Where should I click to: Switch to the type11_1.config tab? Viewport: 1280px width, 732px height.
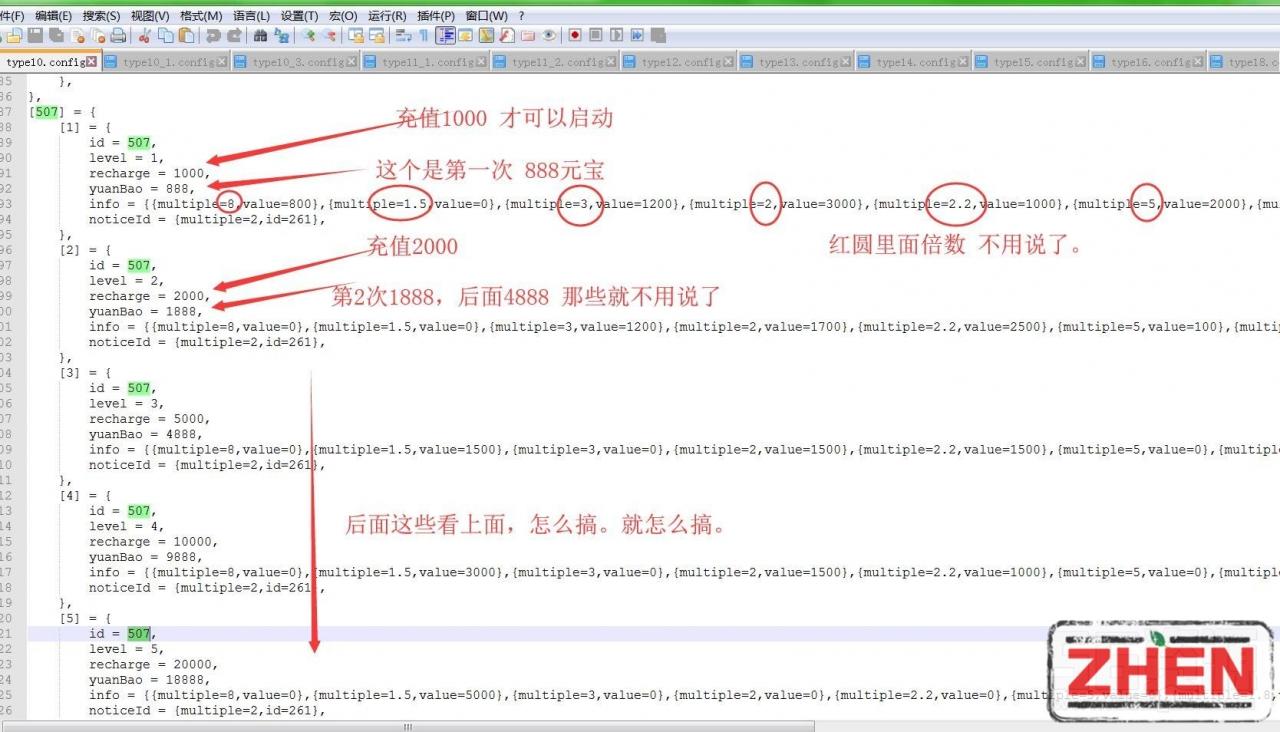tap(427, 62)
